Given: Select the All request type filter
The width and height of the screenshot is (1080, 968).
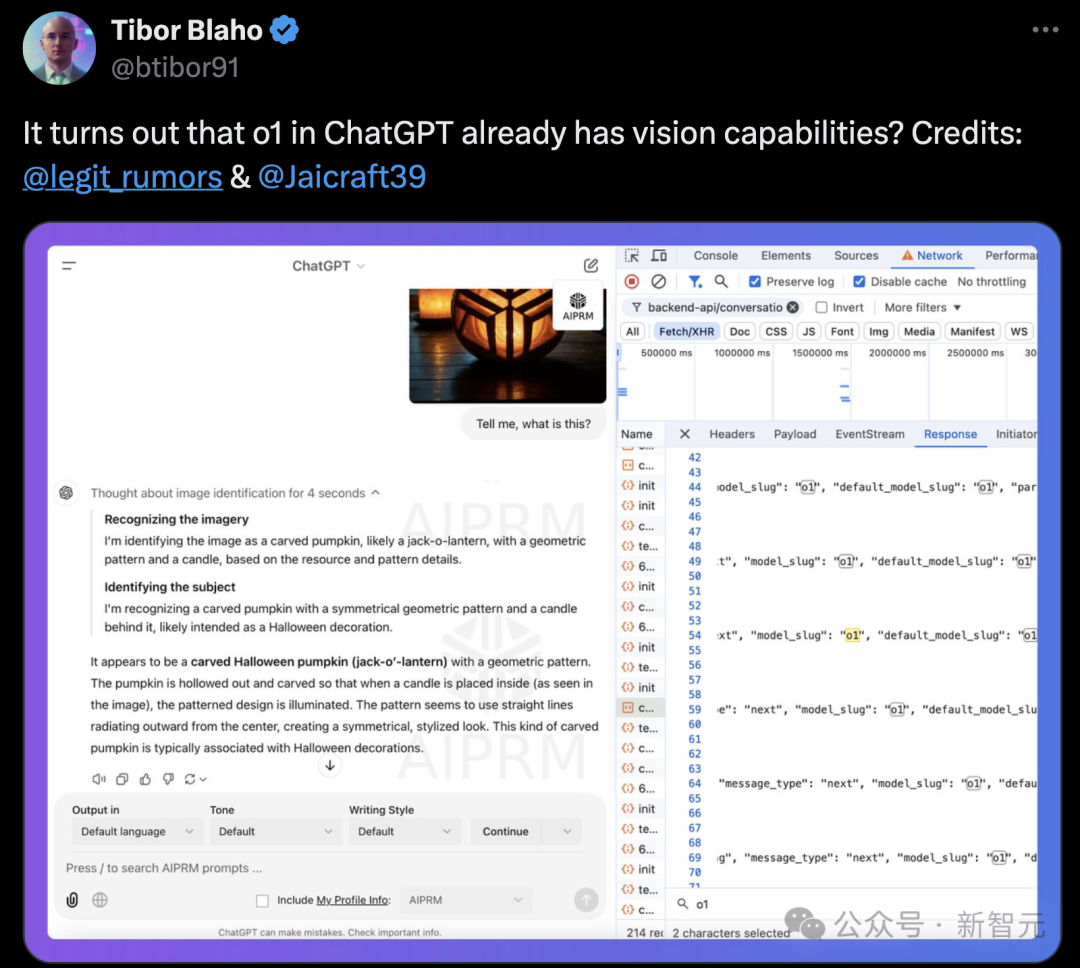Looking at the screenshot, I should 632,331.
